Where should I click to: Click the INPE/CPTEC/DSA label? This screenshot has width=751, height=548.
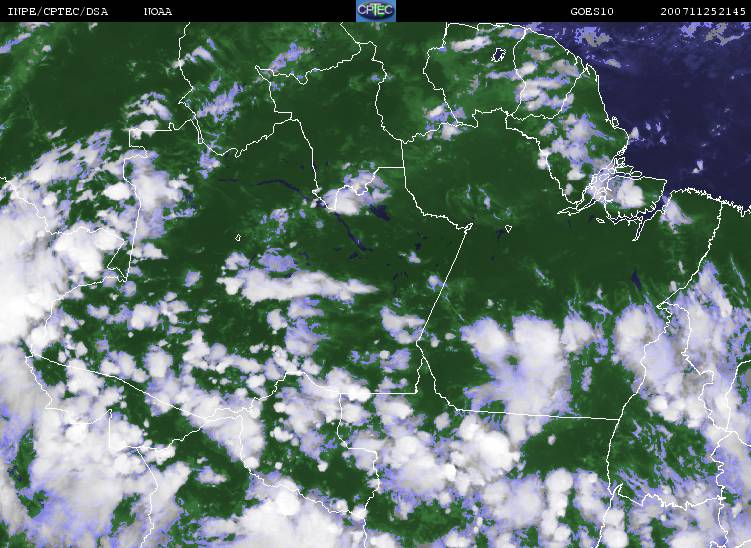point(58,11)
